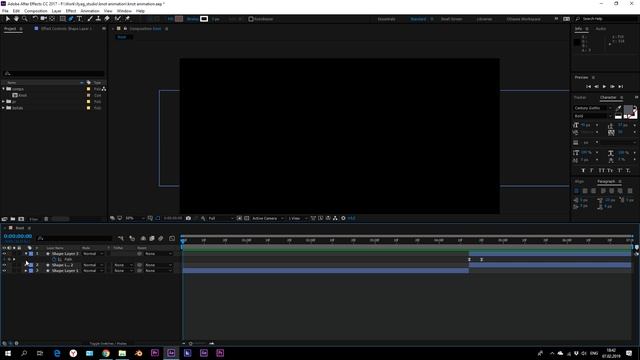Choose the Standard workspace
Screen dimensions: 640x360
point(418,19)
